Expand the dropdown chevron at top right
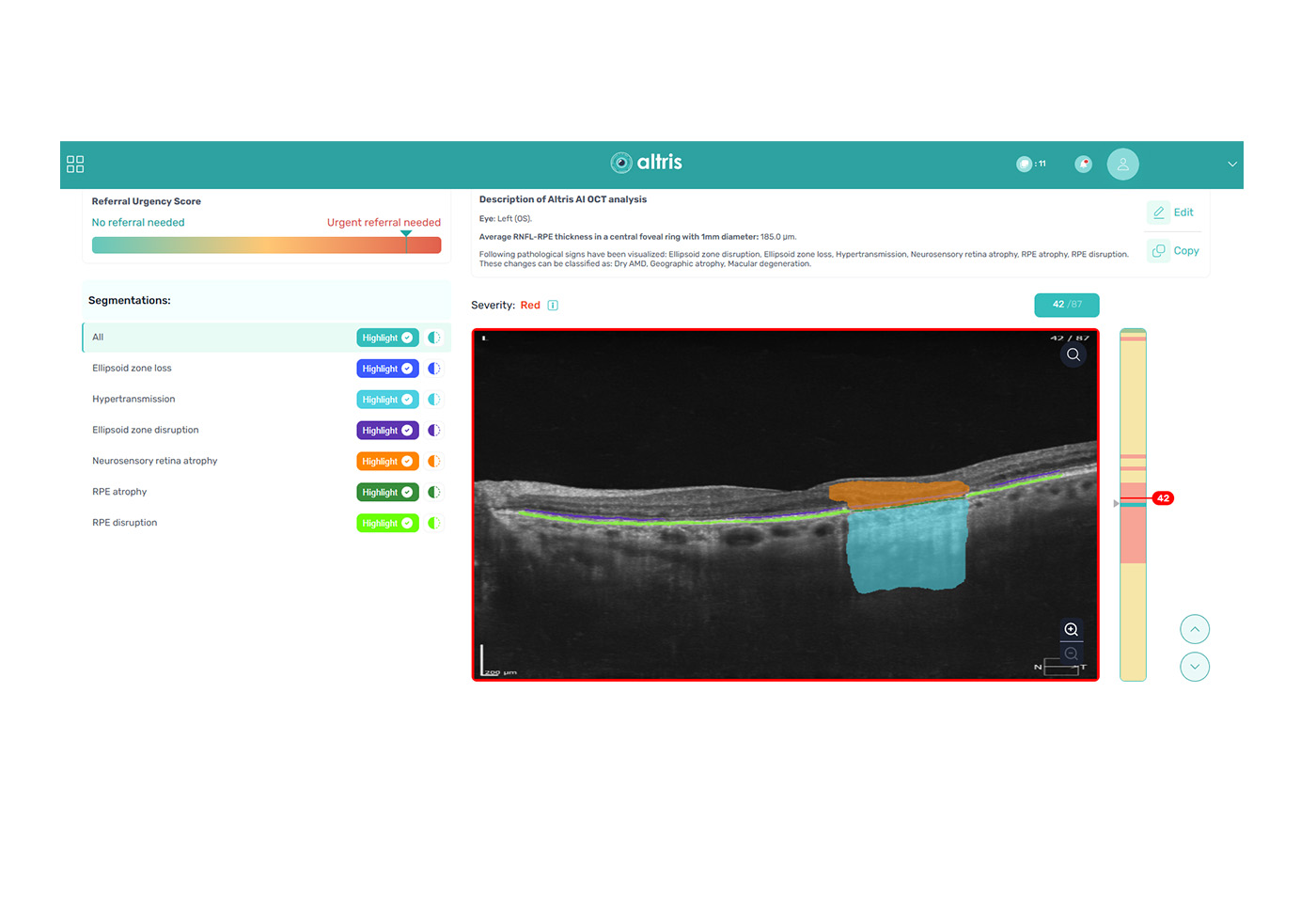This screenshot has width=1316, height=898. pyautogui.click(x=1231, y=163)
